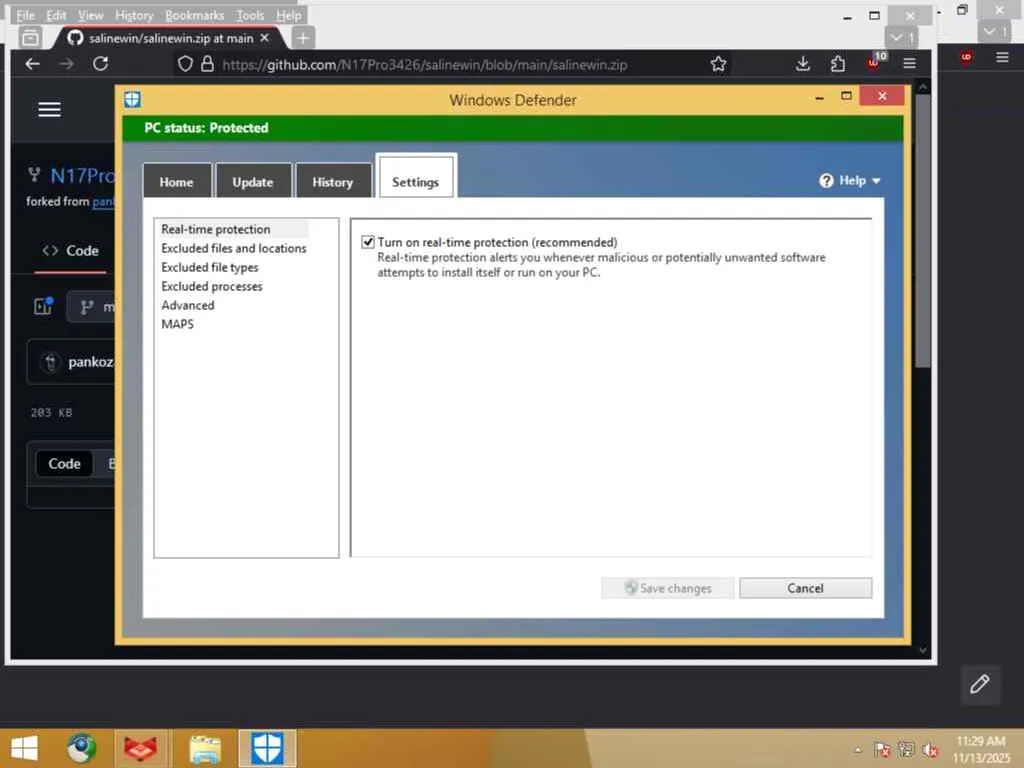Click the tracking protection shield icon

[x=185, y=64]
